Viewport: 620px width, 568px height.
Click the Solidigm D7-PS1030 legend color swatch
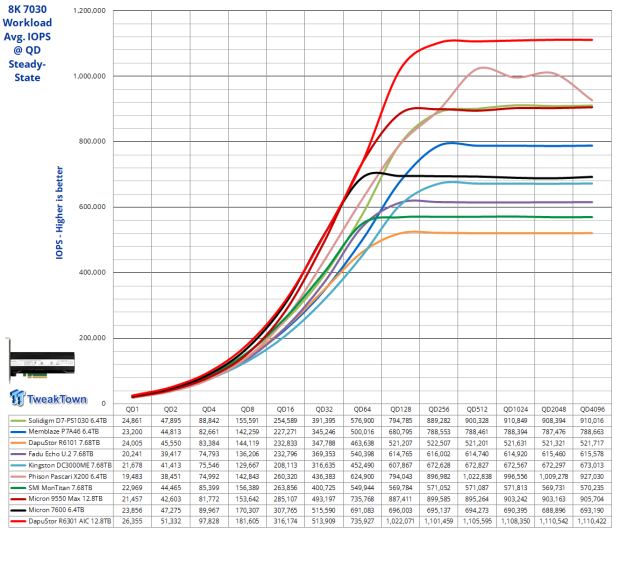tap(15, 420)
